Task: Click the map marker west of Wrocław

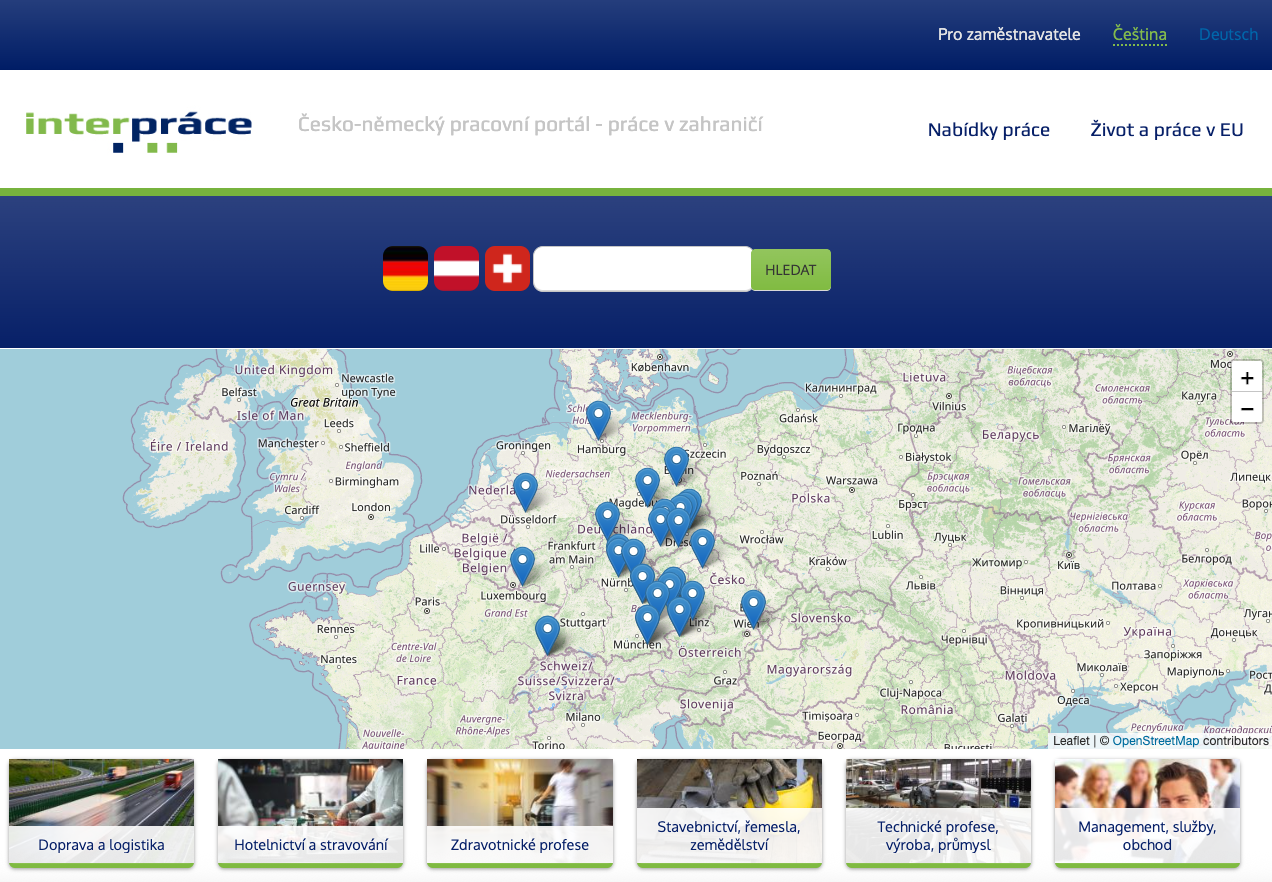Action: tap(702, 547)
